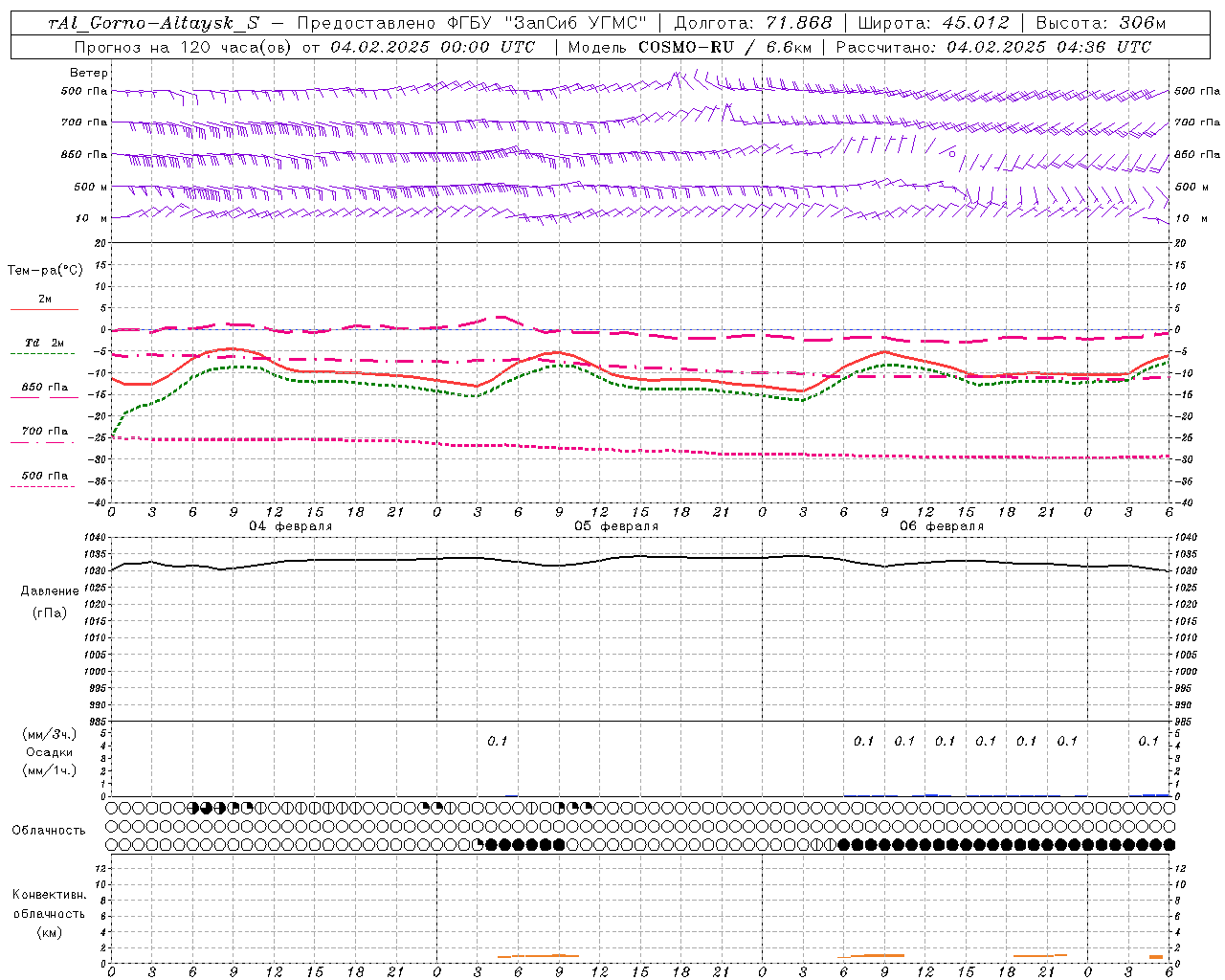Click the 05 февраля date label

coord(616,526)
